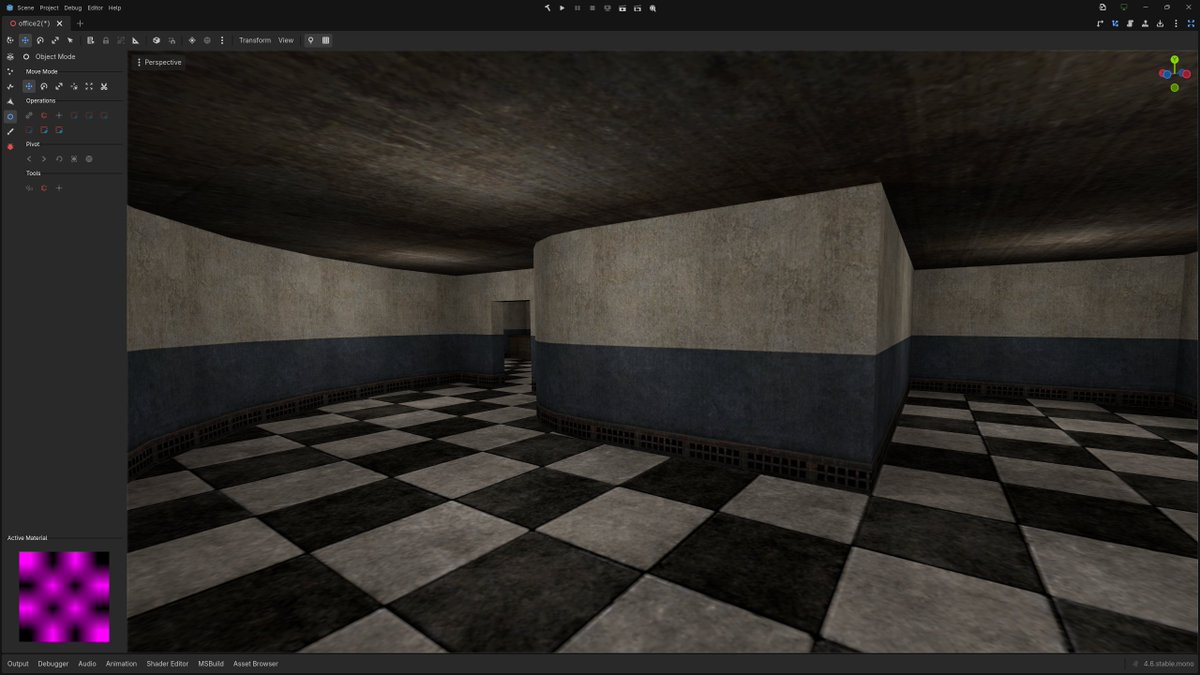Click the Active Material magenta swatch
This screenshot has height=675, width=1200.
pos(64,597)
